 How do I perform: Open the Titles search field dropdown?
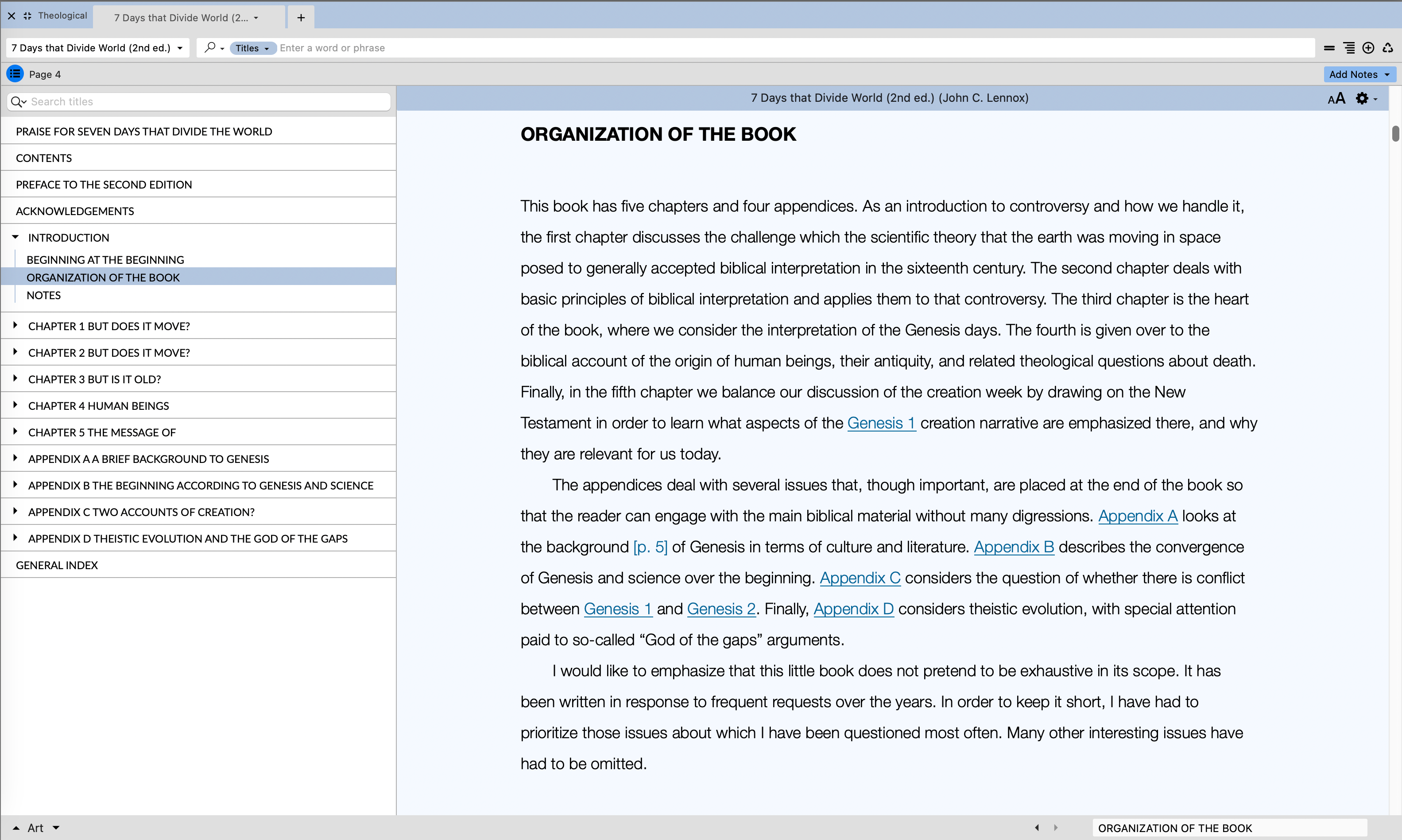(x=252, y=48)
